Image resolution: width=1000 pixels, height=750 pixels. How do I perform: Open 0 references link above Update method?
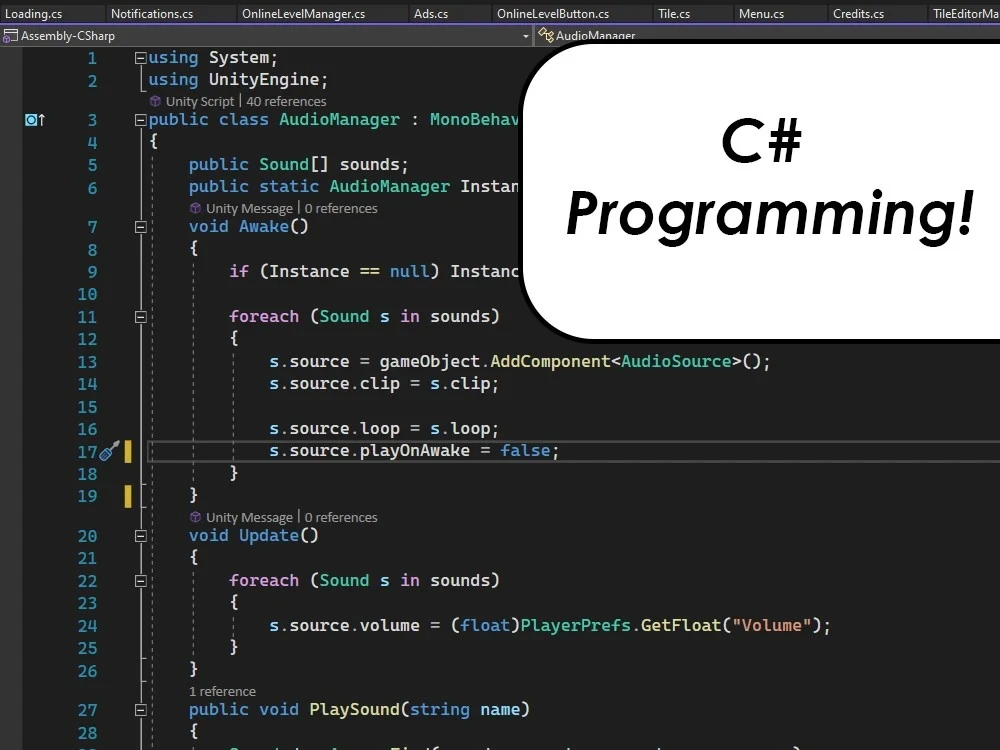(x=341, y=517)
